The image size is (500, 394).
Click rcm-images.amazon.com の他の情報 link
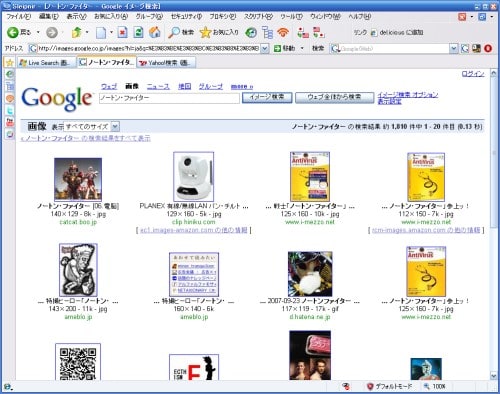pos(426,230)
